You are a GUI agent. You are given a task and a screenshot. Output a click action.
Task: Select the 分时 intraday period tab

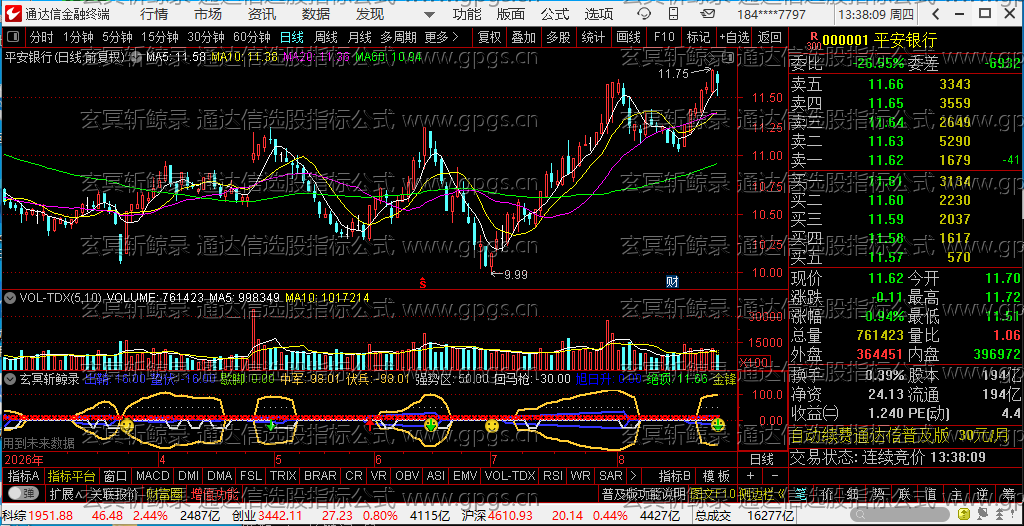(41, 37)
